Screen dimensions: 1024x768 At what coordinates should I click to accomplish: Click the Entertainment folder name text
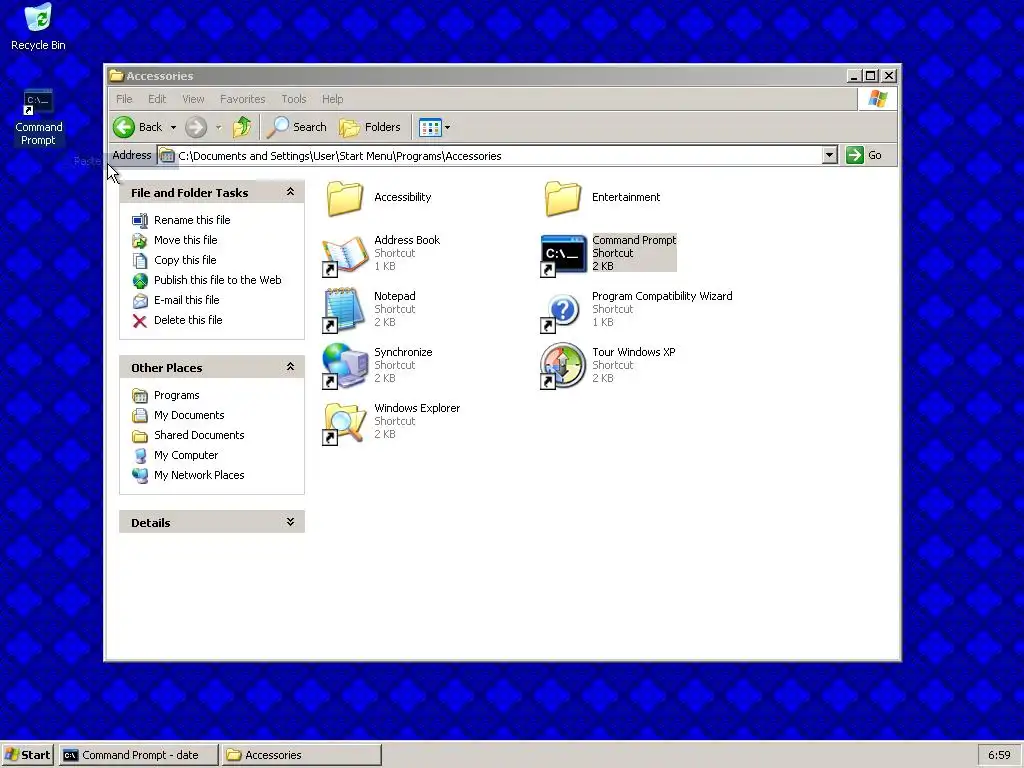[626, 197]
